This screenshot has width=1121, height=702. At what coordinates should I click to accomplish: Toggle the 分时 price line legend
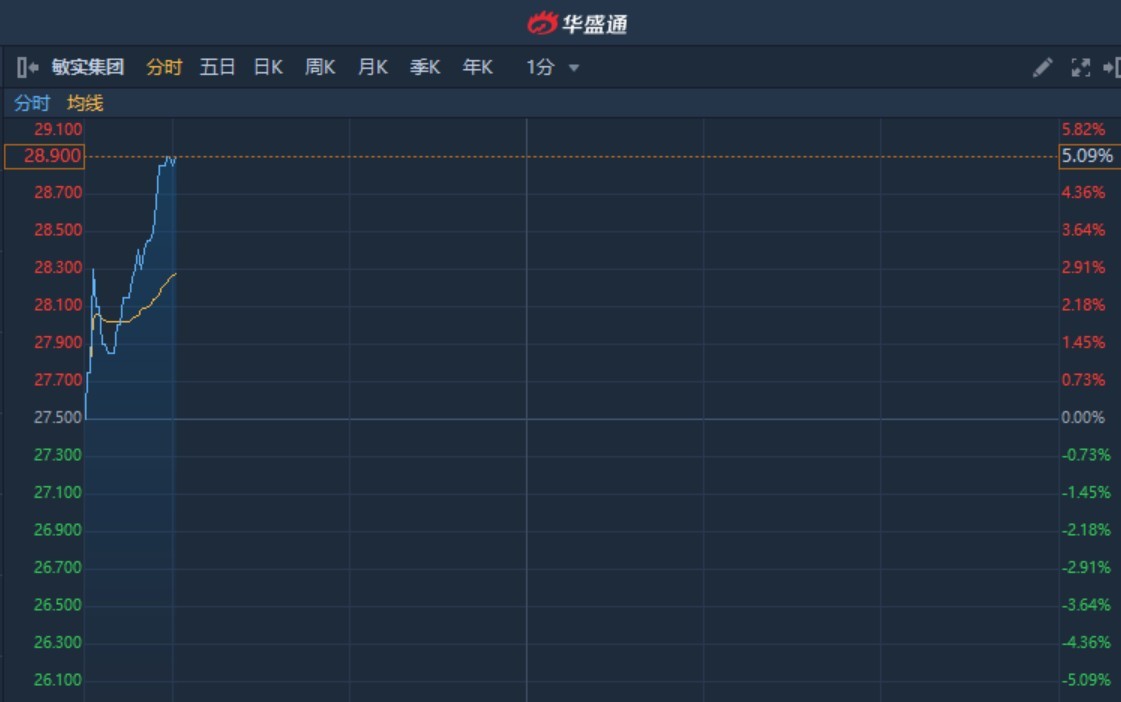31,103
